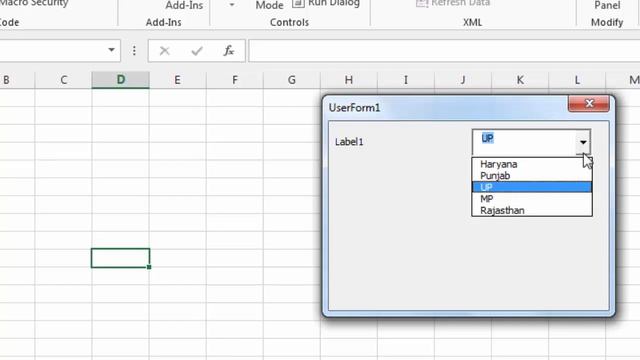Select column E header
The width and height of the screenshot is (640, 360).
178,80
